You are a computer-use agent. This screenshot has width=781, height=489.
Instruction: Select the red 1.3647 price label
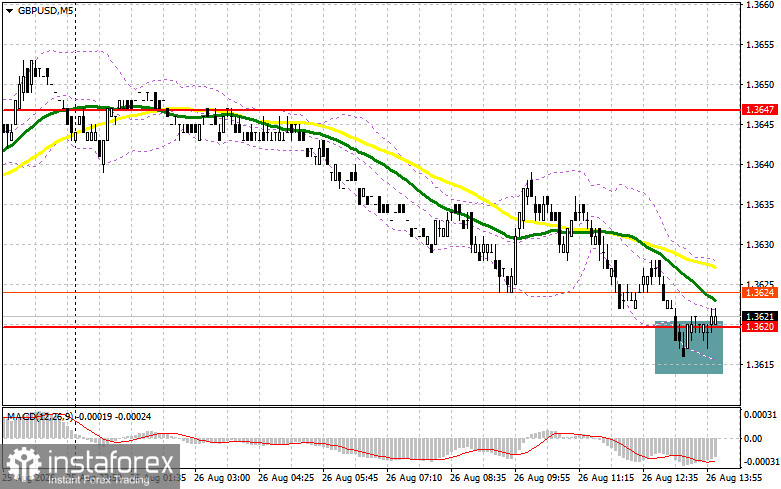pos(760,110)
